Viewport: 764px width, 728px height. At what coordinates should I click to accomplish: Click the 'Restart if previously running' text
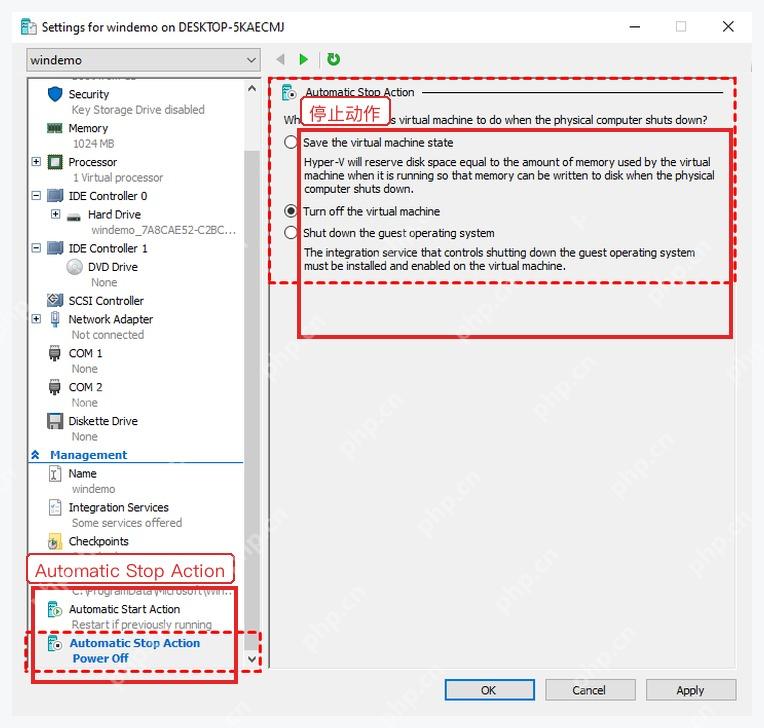point(141,625)
